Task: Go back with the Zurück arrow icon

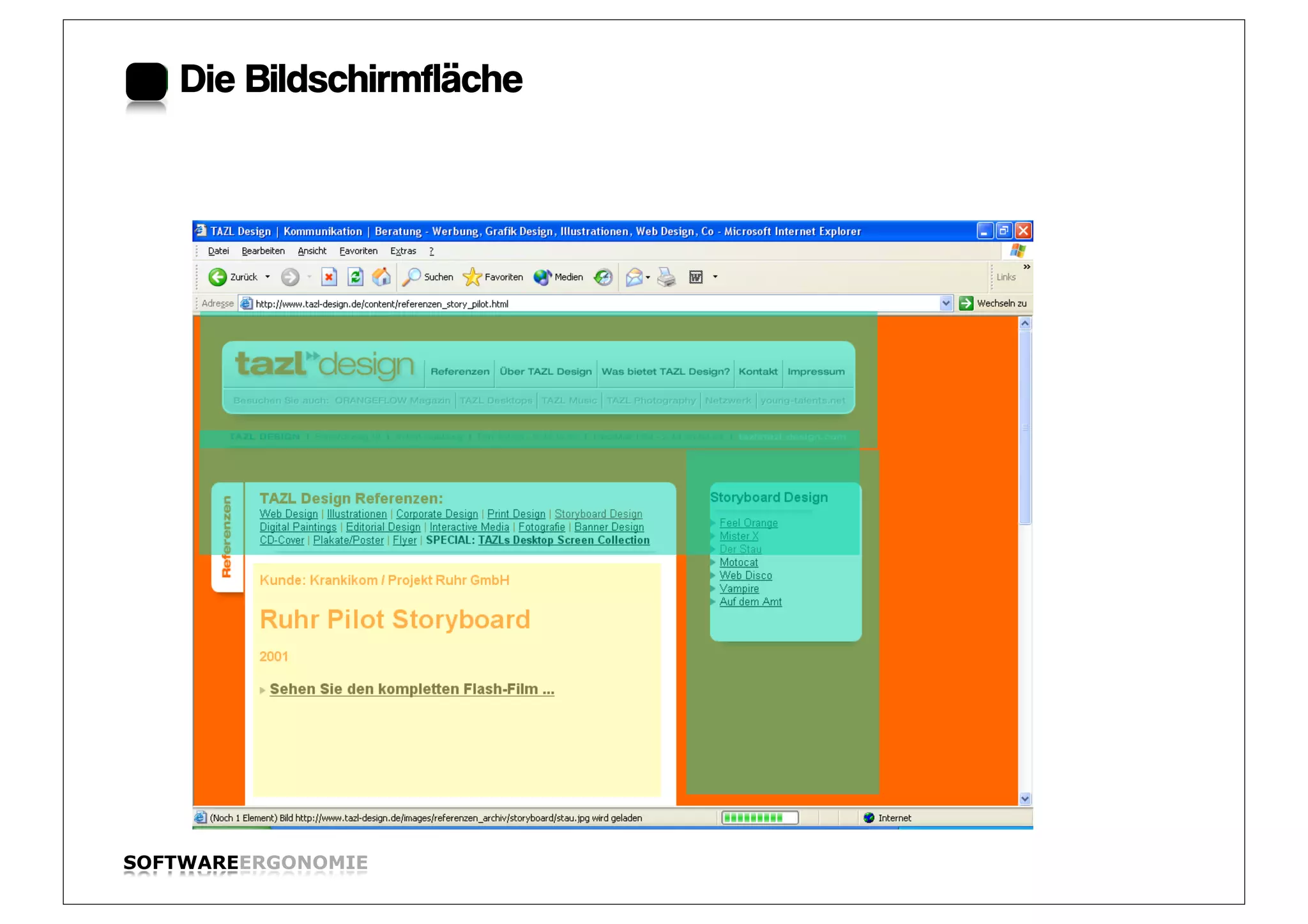Action: pyautogui.click(x=218, y=277)
